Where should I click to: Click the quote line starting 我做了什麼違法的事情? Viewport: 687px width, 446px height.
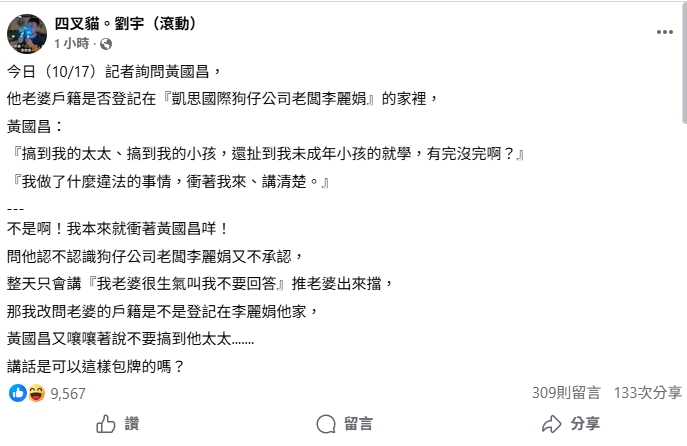pyautogui.click(x=168, y=182)
